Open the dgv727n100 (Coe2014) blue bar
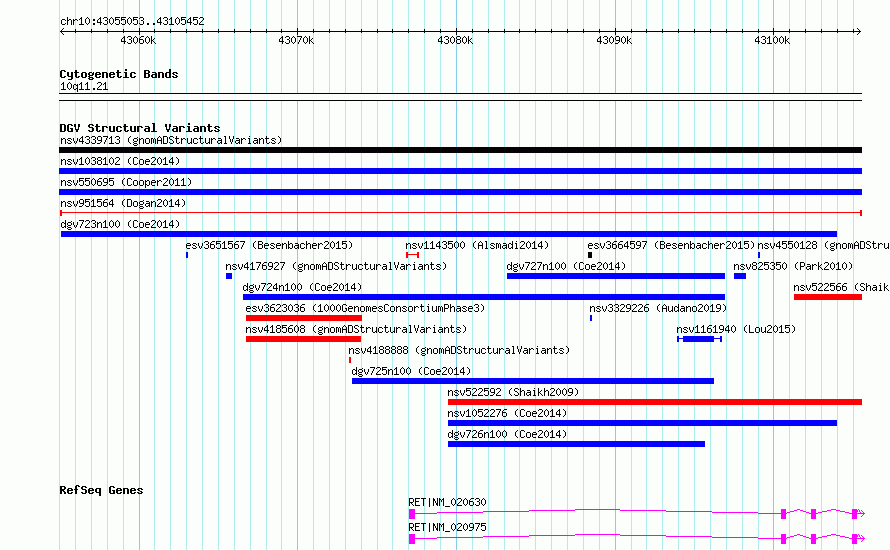The width and height of the screenshot is (890, 550). (x=616, y=276)
